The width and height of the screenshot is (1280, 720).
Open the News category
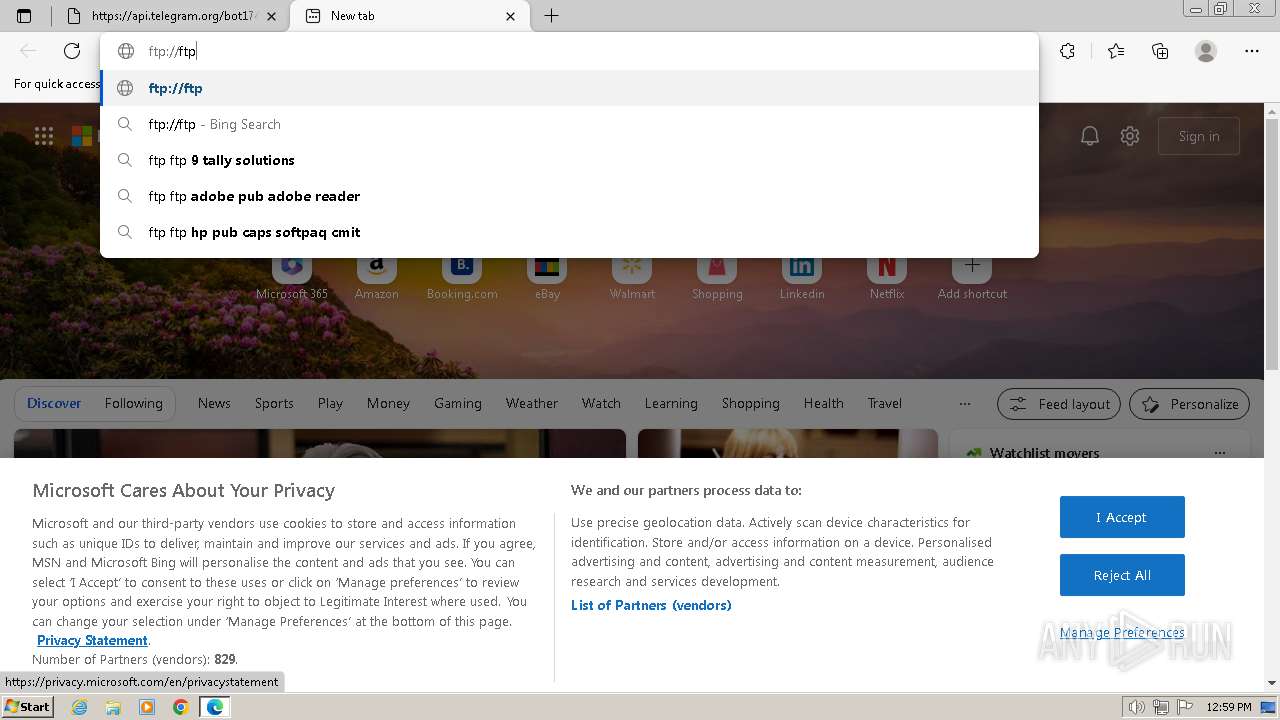(214, 403)
